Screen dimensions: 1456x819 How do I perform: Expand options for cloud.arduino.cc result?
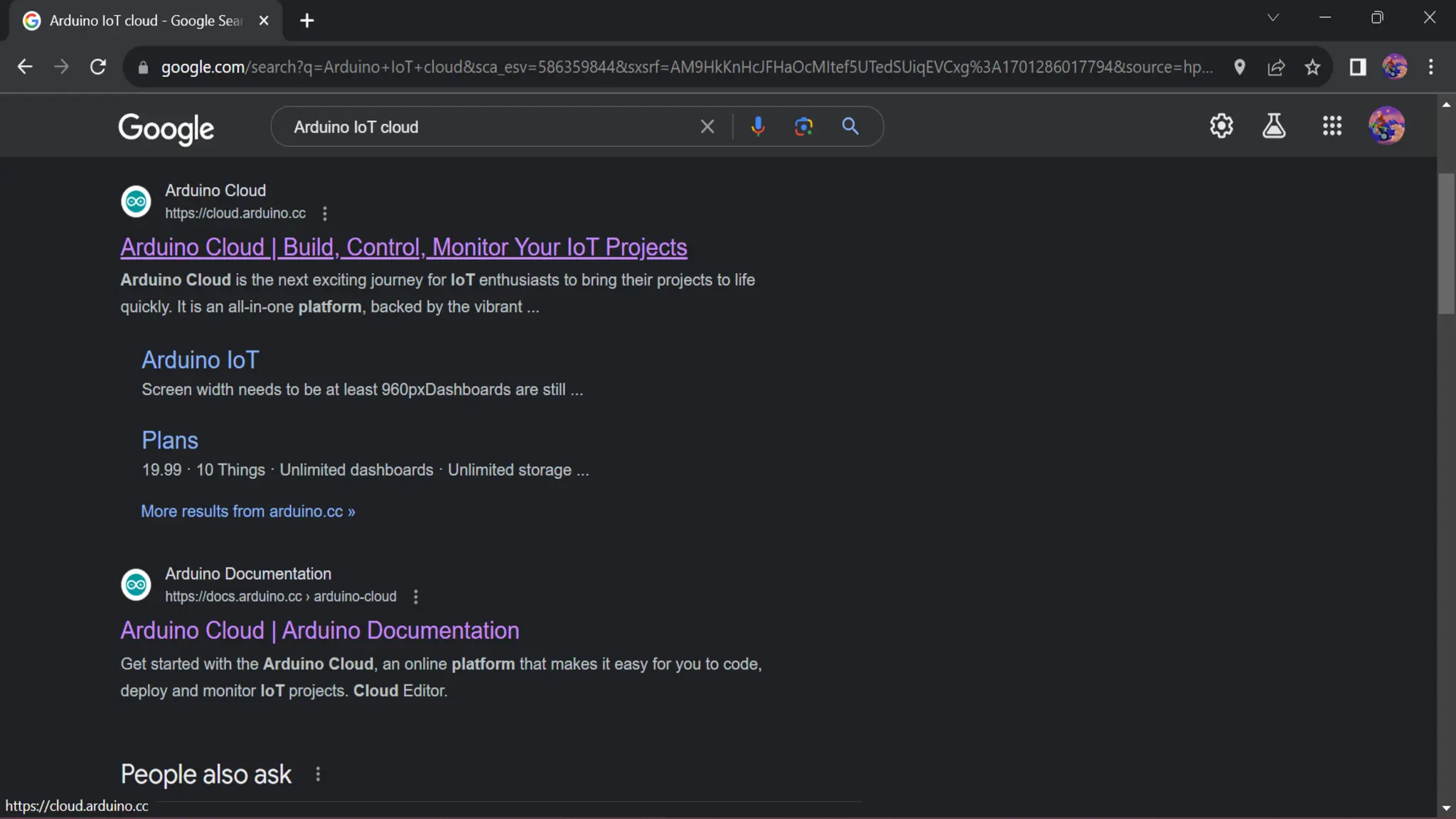pyautogui.click(x=325, y=213)
